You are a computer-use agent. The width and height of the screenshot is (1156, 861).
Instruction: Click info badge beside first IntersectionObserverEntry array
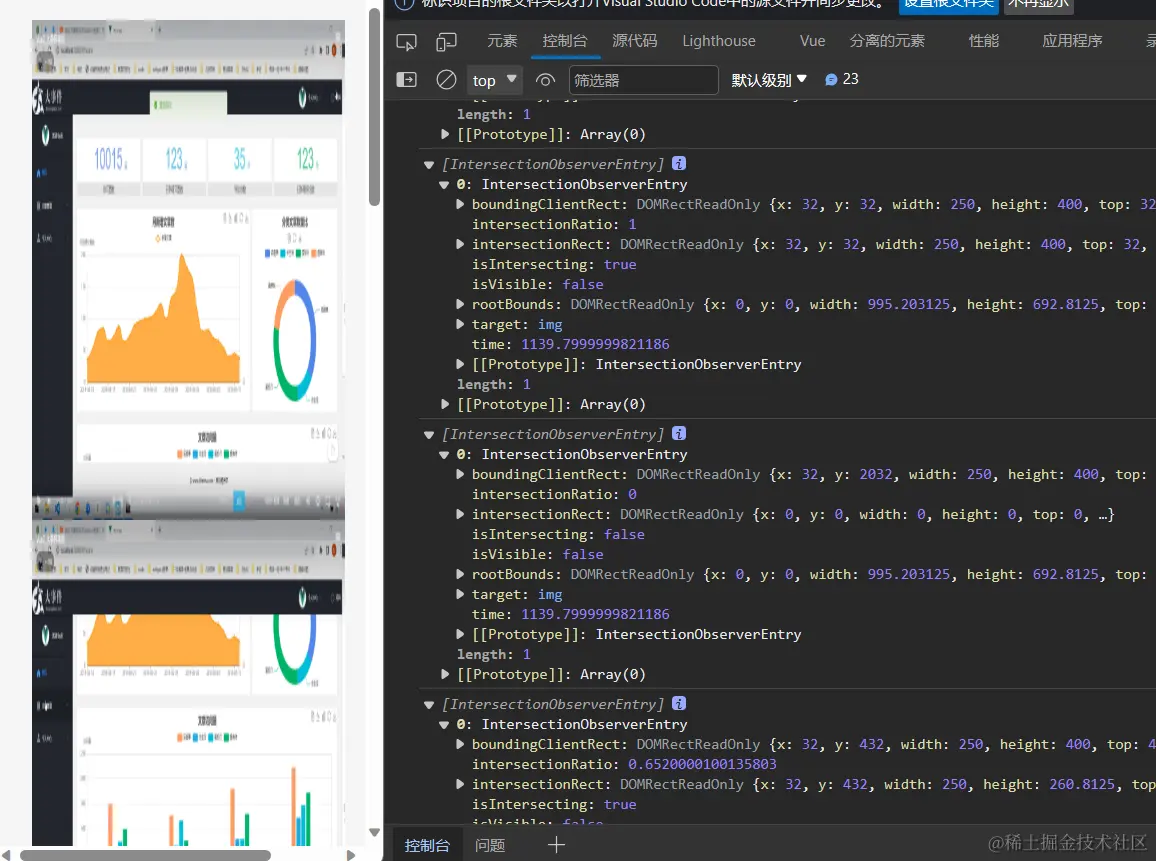[679, 164]
